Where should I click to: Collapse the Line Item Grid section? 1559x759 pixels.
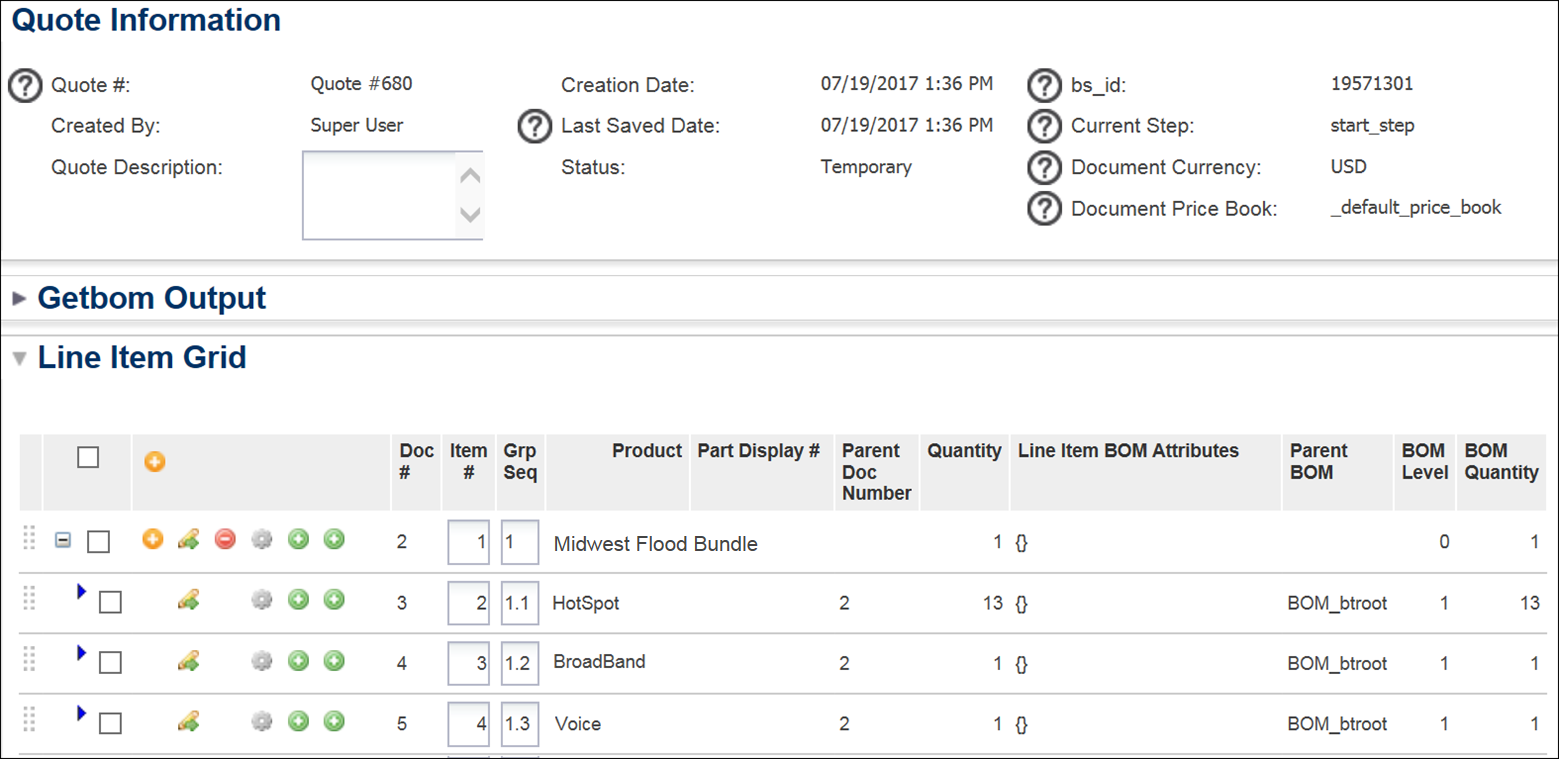[x=19, y=358]
